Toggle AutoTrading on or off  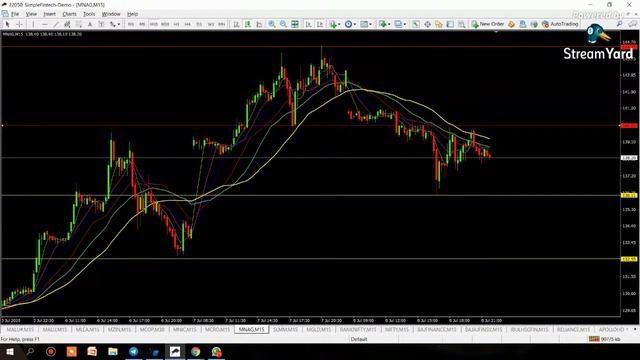point(560,24)
